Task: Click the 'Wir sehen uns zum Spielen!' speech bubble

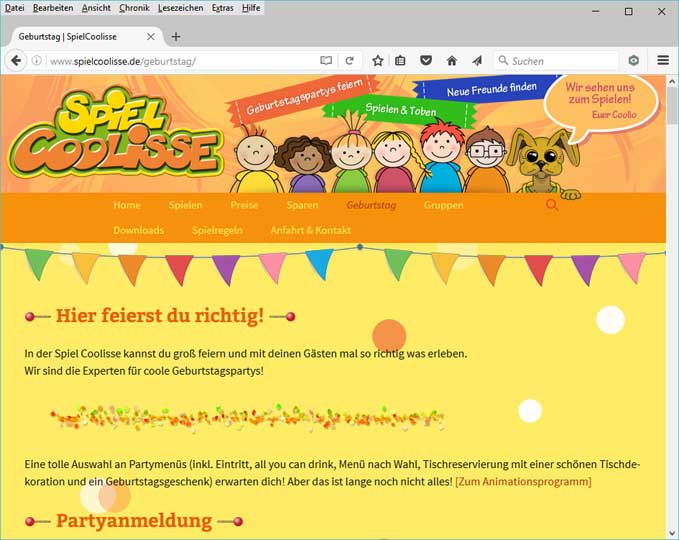Action: pyautogui.click(x=601, y=106)
